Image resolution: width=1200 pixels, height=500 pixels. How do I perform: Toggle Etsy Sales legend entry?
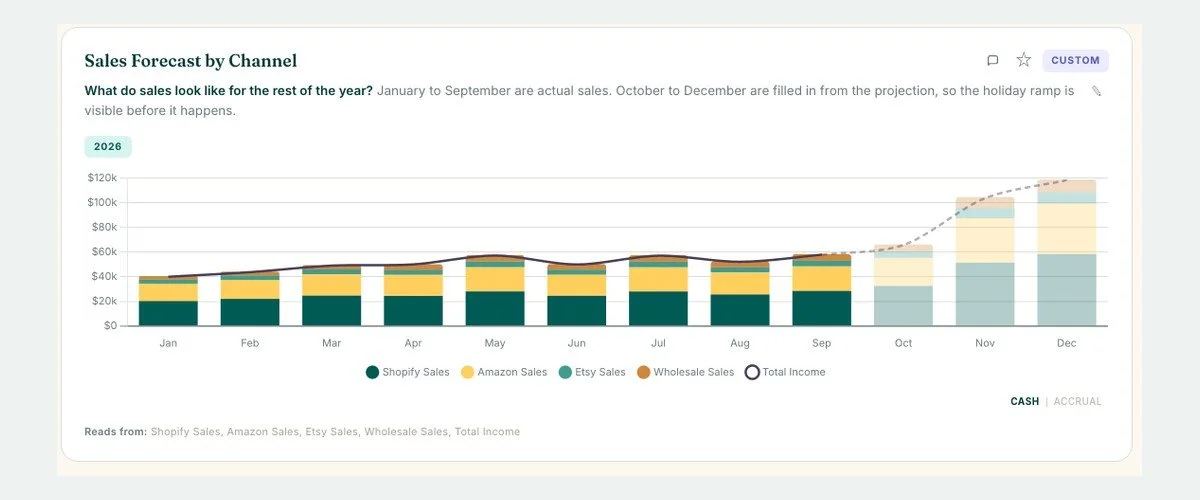point(592,372)
